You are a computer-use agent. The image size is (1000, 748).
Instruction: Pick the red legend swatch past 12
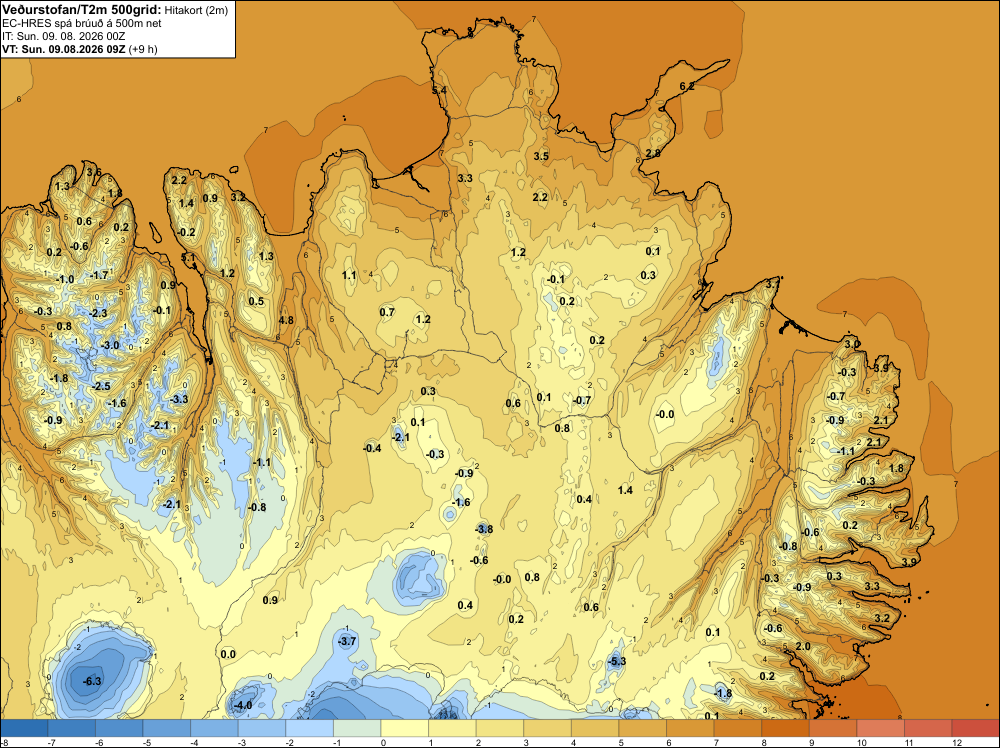click(x=975, y=728)
